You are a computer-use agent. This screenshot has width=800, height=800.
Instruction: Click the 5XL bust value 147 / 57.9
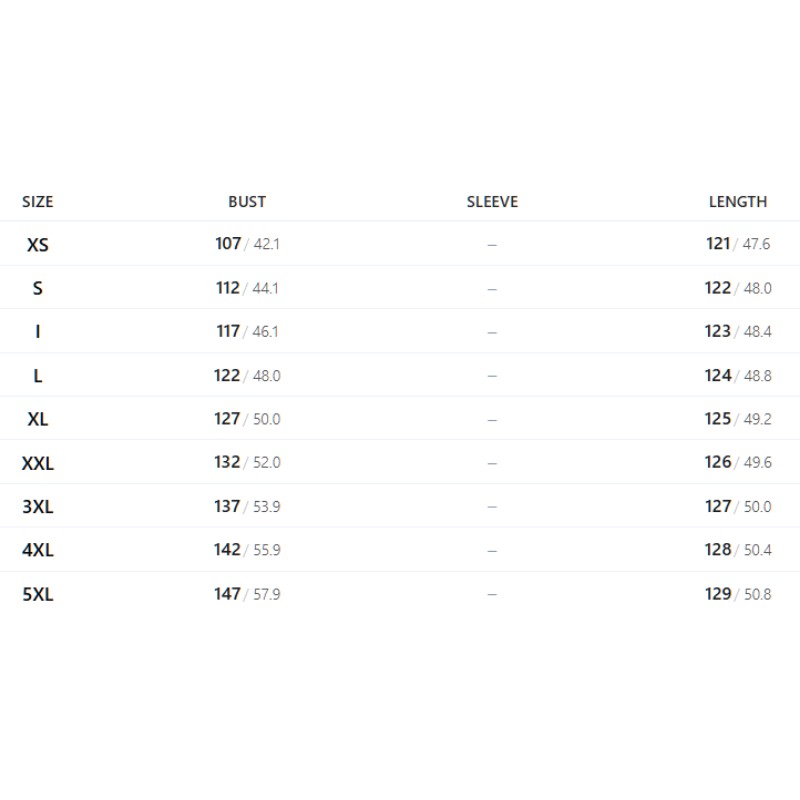pos(247,594)
